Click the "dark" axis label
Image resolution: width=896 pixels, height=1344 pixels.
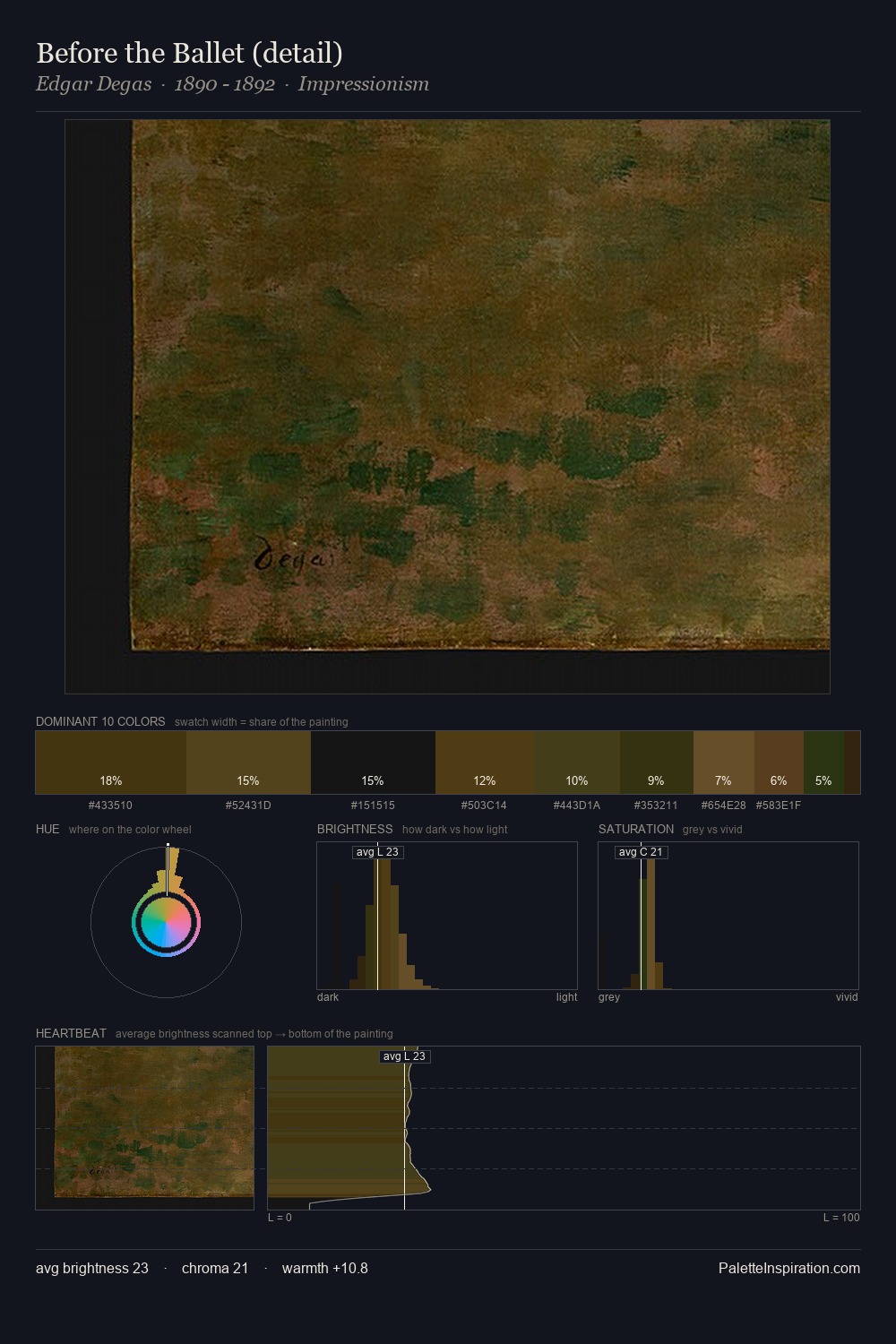click(x=328, y=997)
